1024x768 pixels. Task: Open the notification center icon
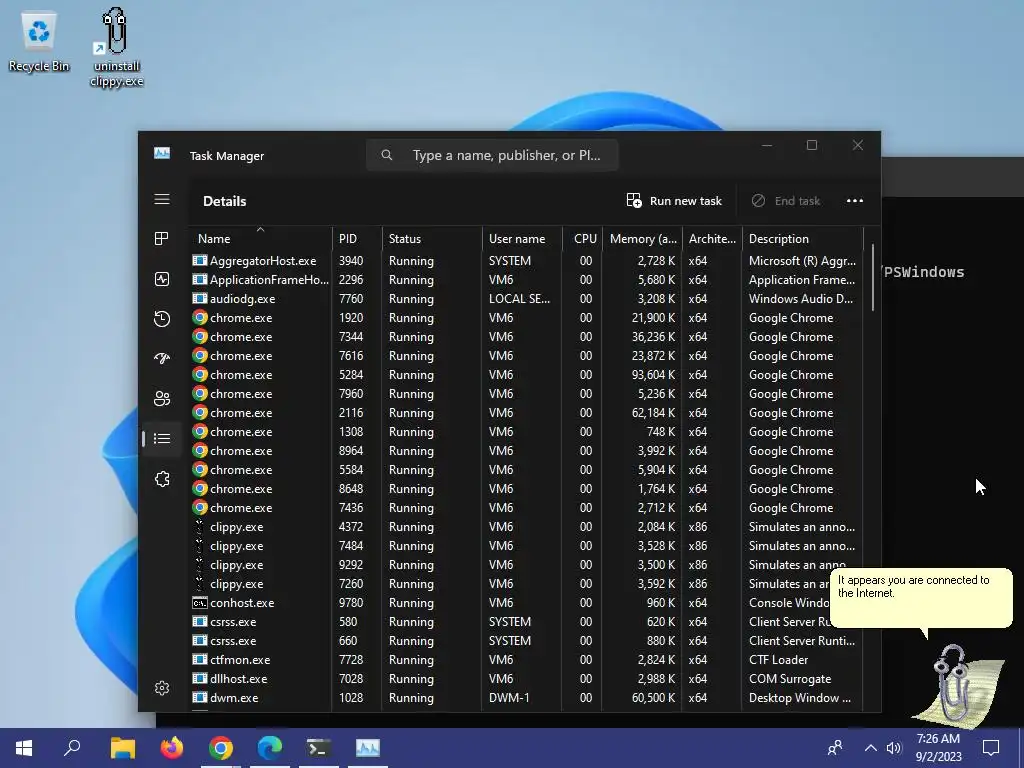[x=991, y=748]
